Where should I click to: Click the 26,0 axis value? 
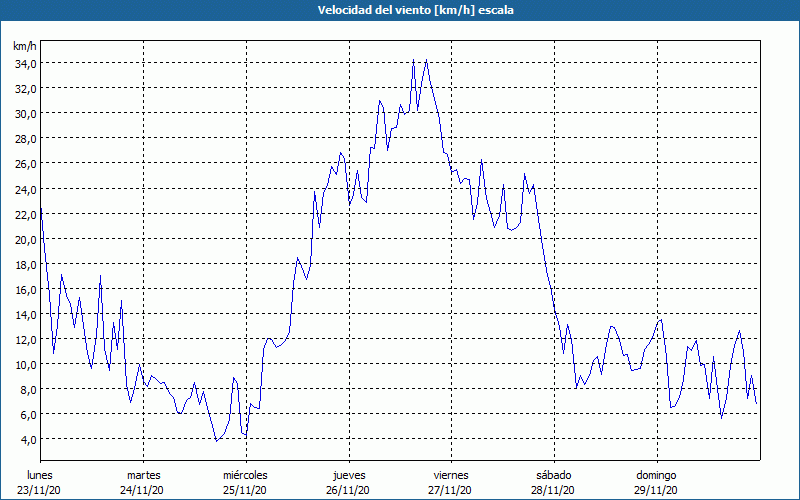pyautogui.click(x=26, y=164)
